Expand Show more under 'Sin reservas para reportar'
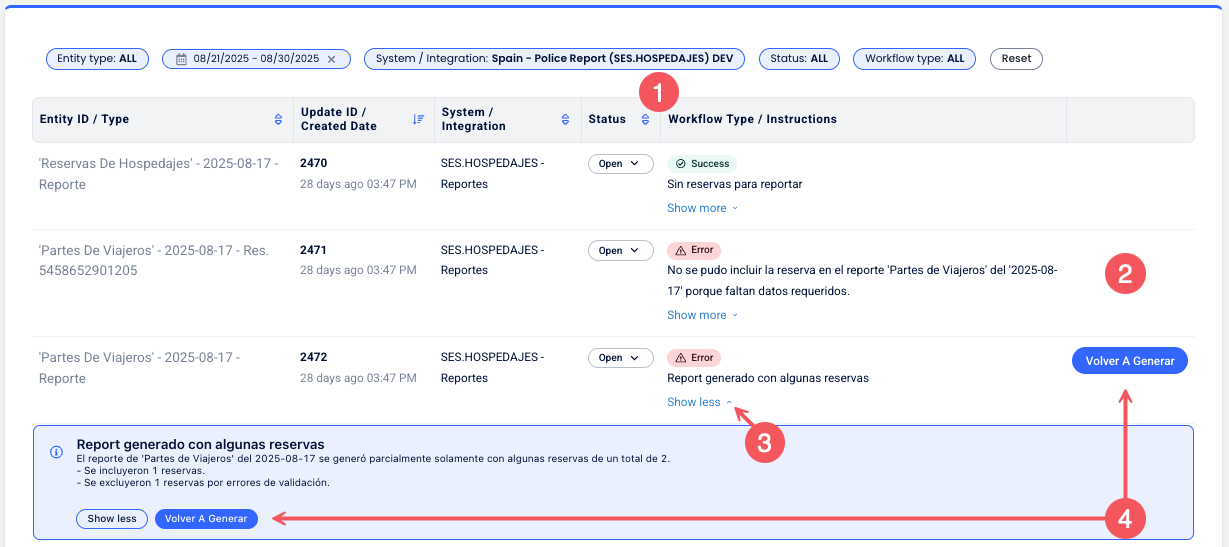 (x=702, y=208)
